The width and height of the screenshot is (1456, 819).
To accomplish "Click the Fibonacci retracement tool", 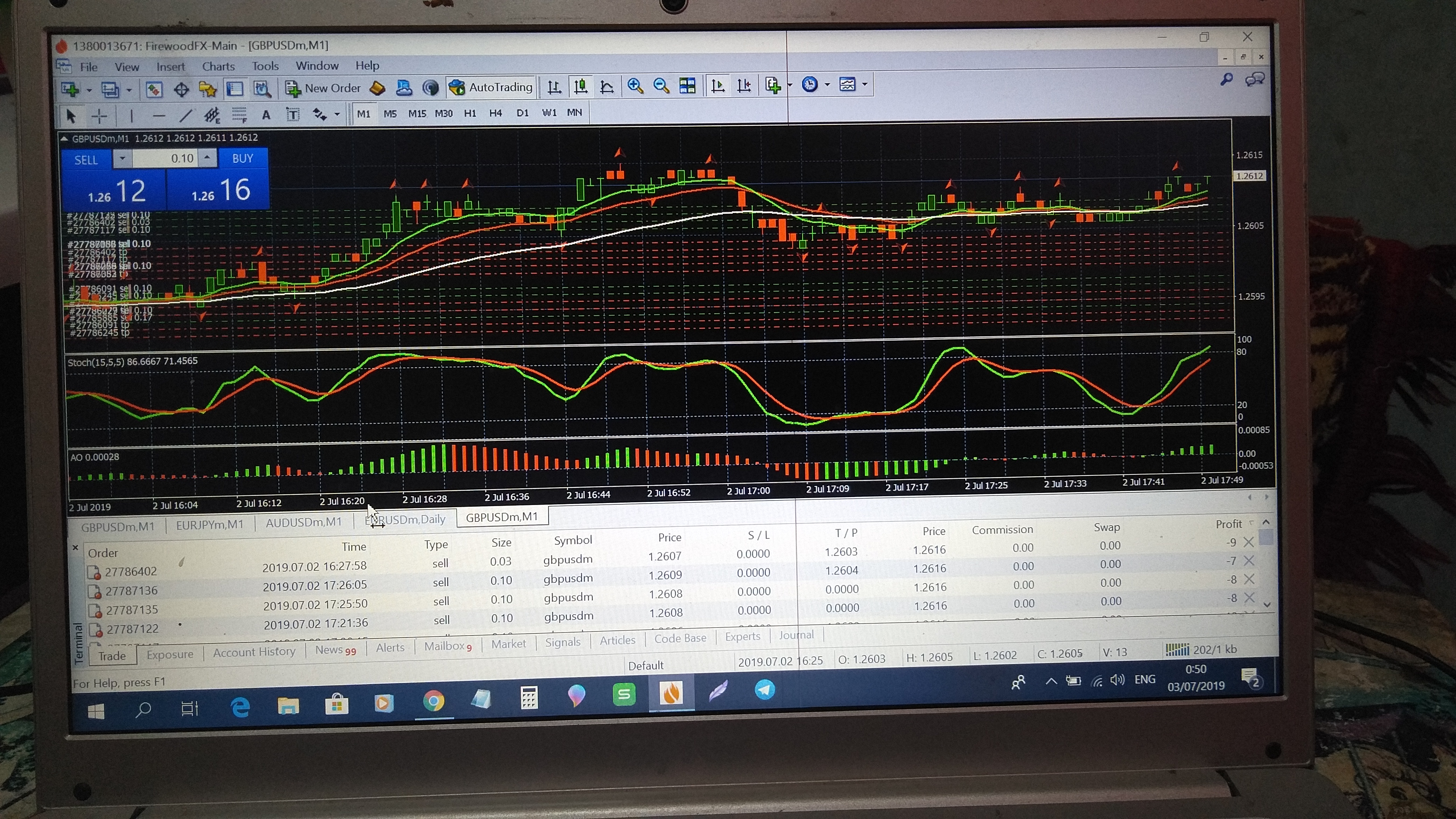I will pyautogui.click(x=239, y=115).
